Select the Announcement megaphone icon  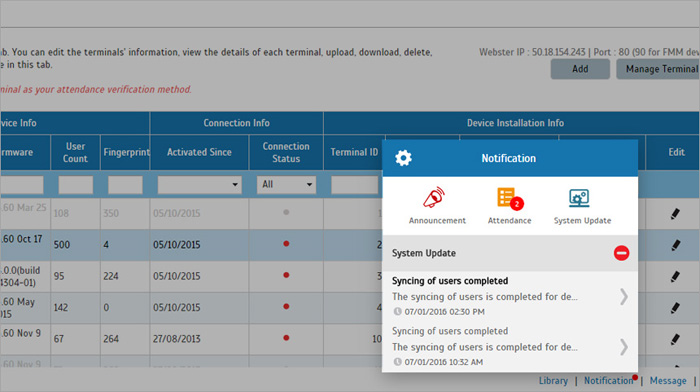(434, 197)
